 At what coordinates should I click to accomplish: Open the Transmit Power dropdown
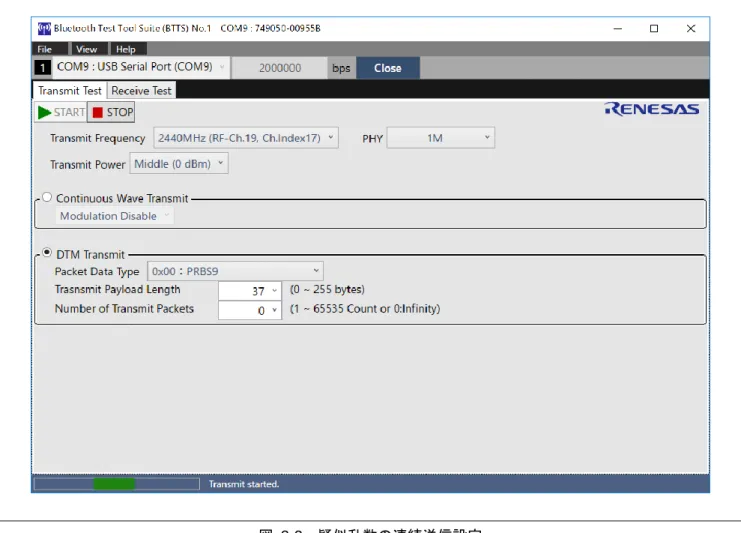coord(179,163)
